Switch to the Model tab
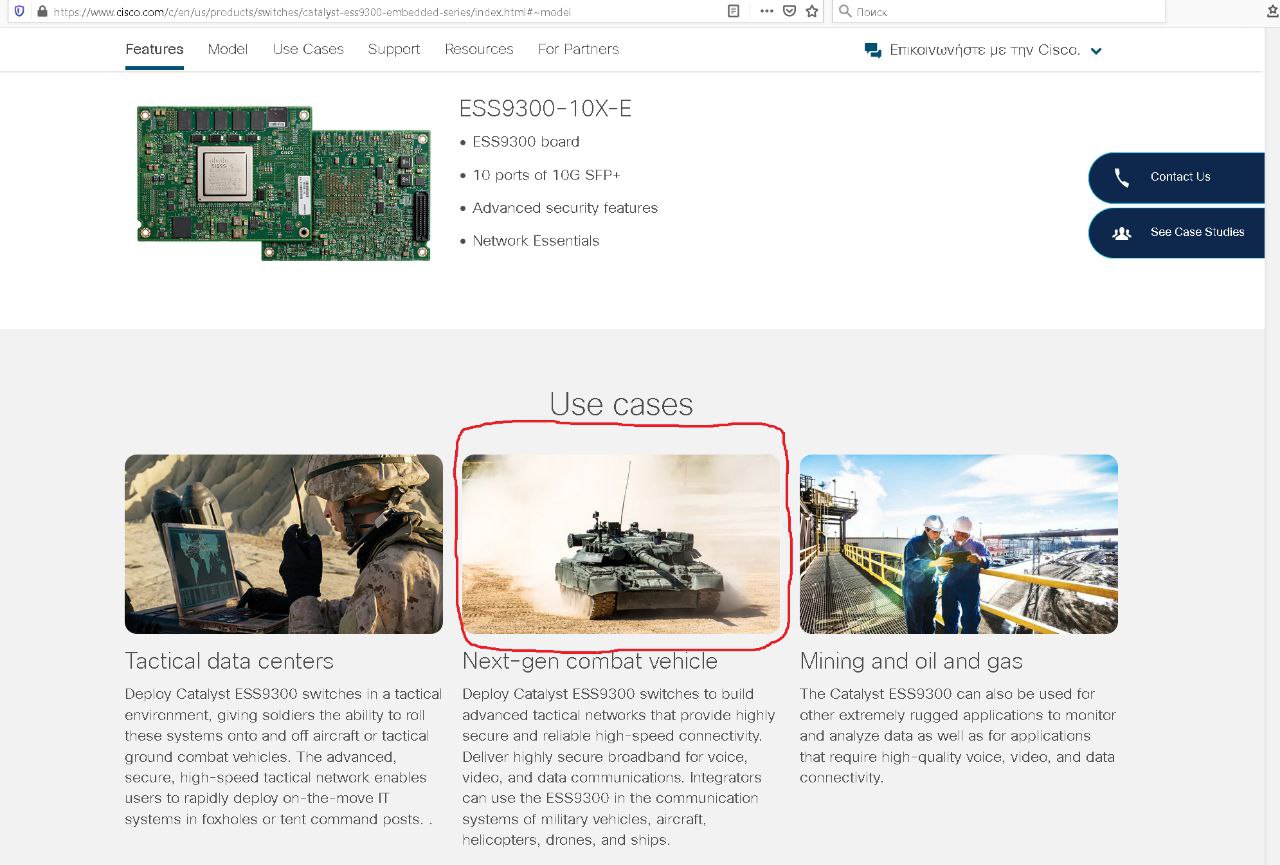Viewport: 1280px width, 865px height. [x=228, y=49]
